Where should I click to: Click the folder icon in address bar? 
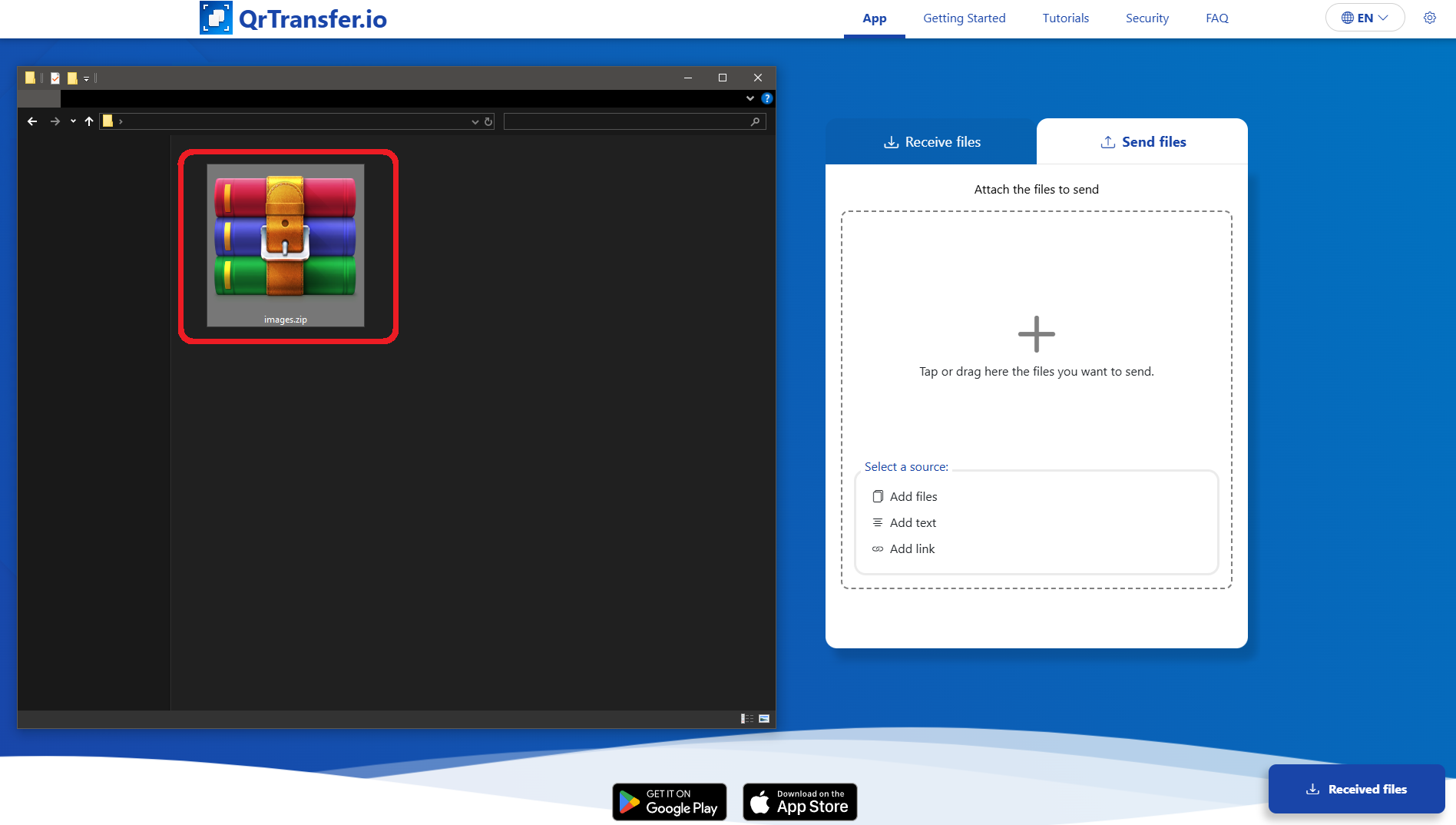[108, 121]
